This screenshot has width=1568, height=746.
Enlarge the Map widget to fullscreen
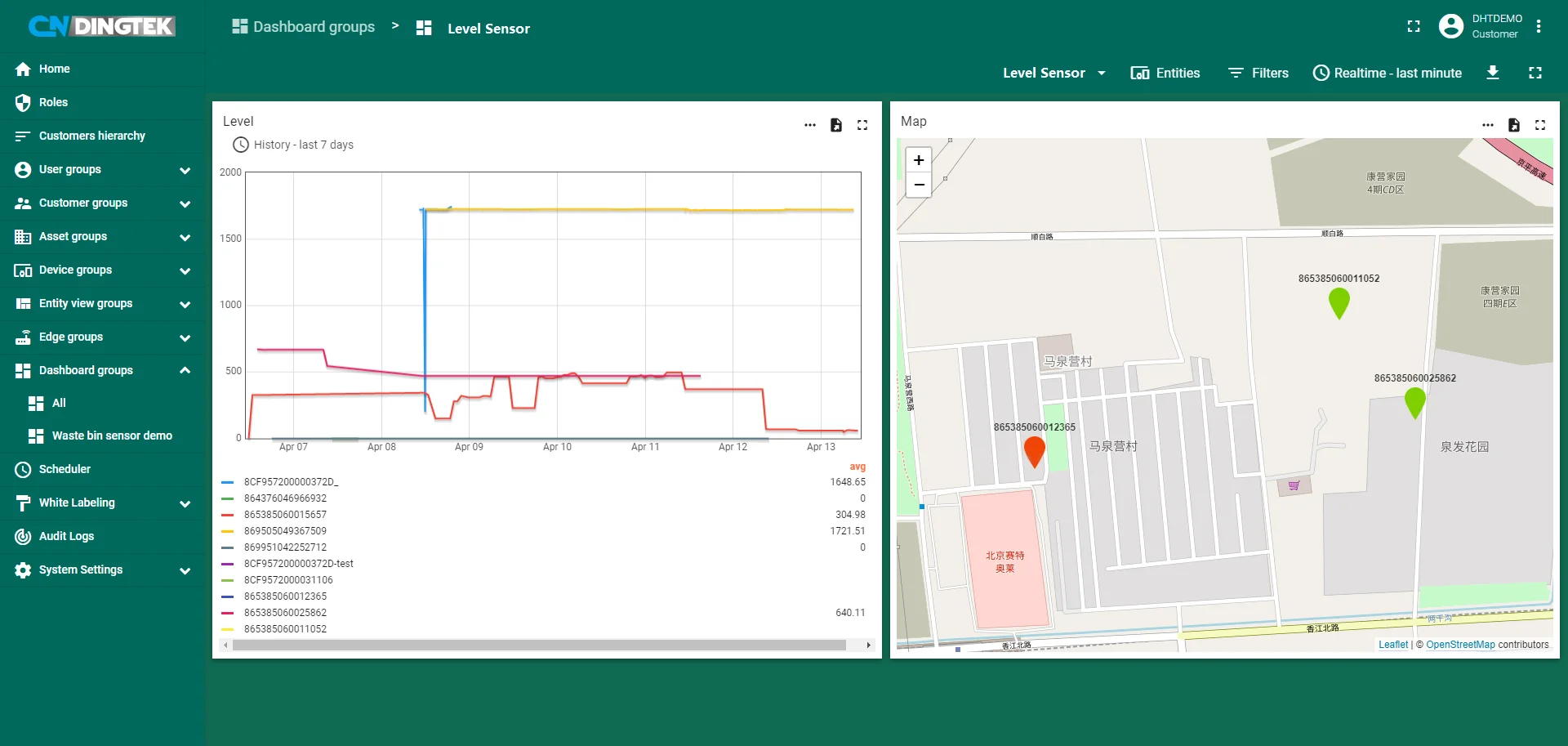[1539, 125]
